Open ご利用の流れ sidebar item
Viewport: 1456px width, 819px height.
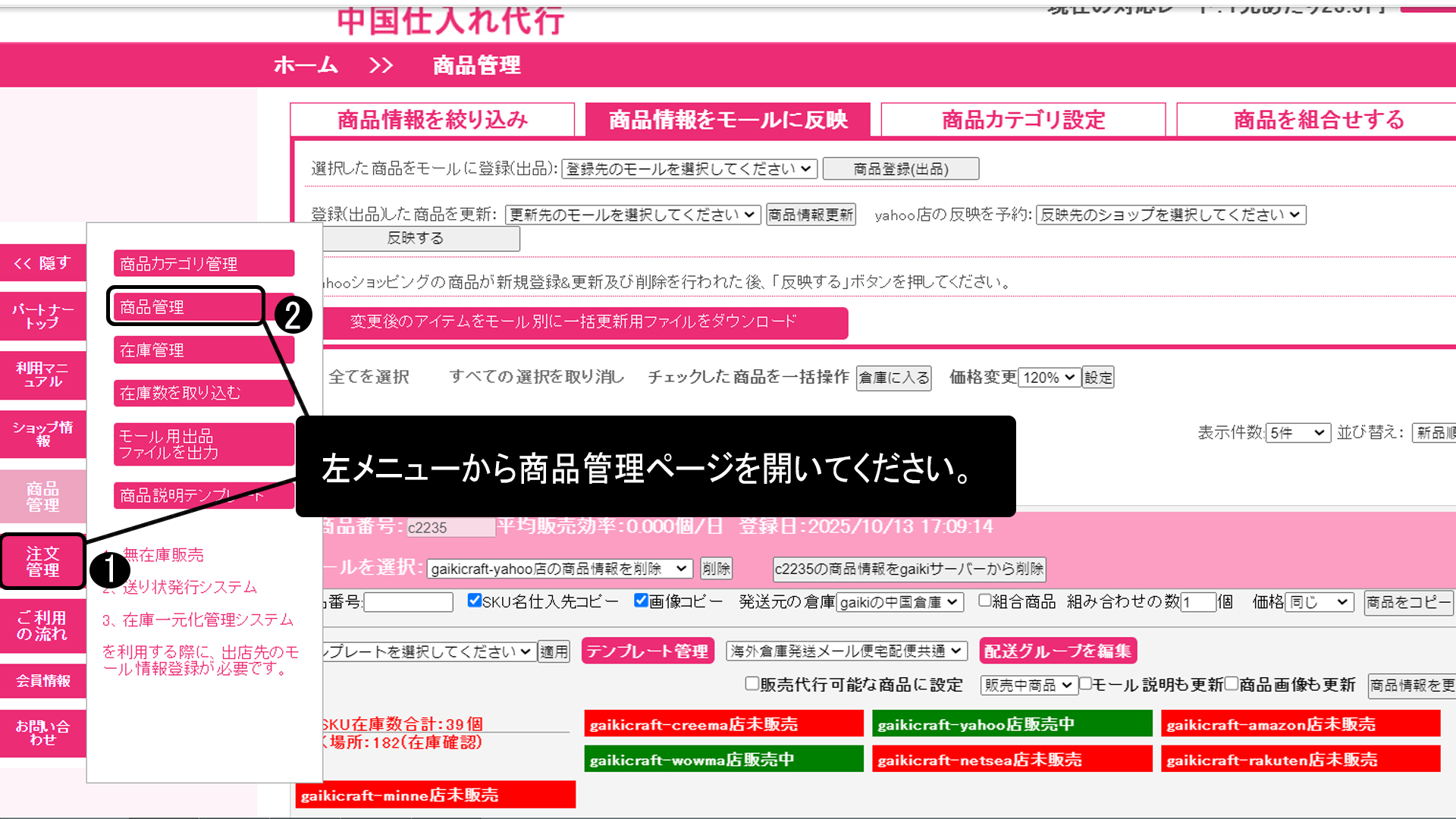[42, 626]
